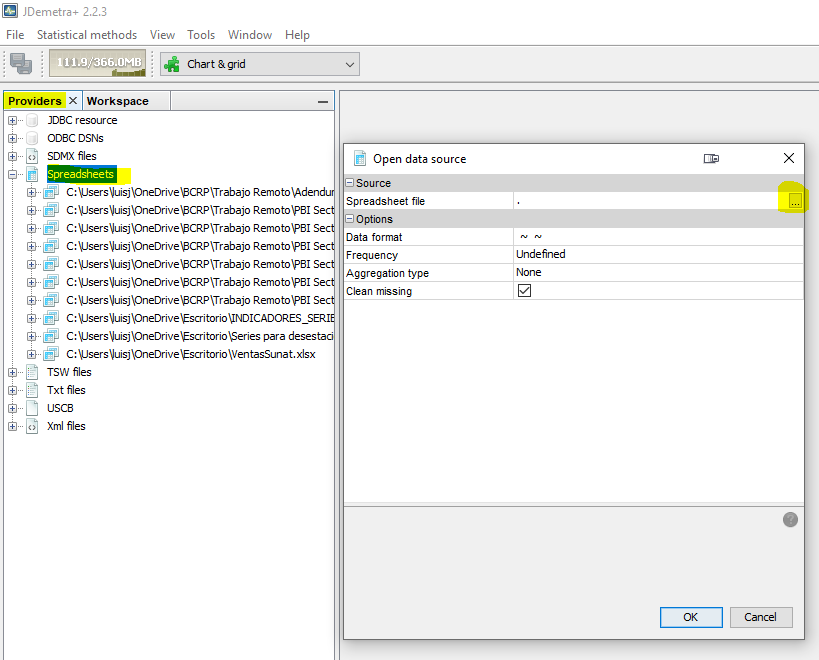Click the USCB provider icon
Image resolution: width=819 pixels, height=660 pixels.
(32, 408)
